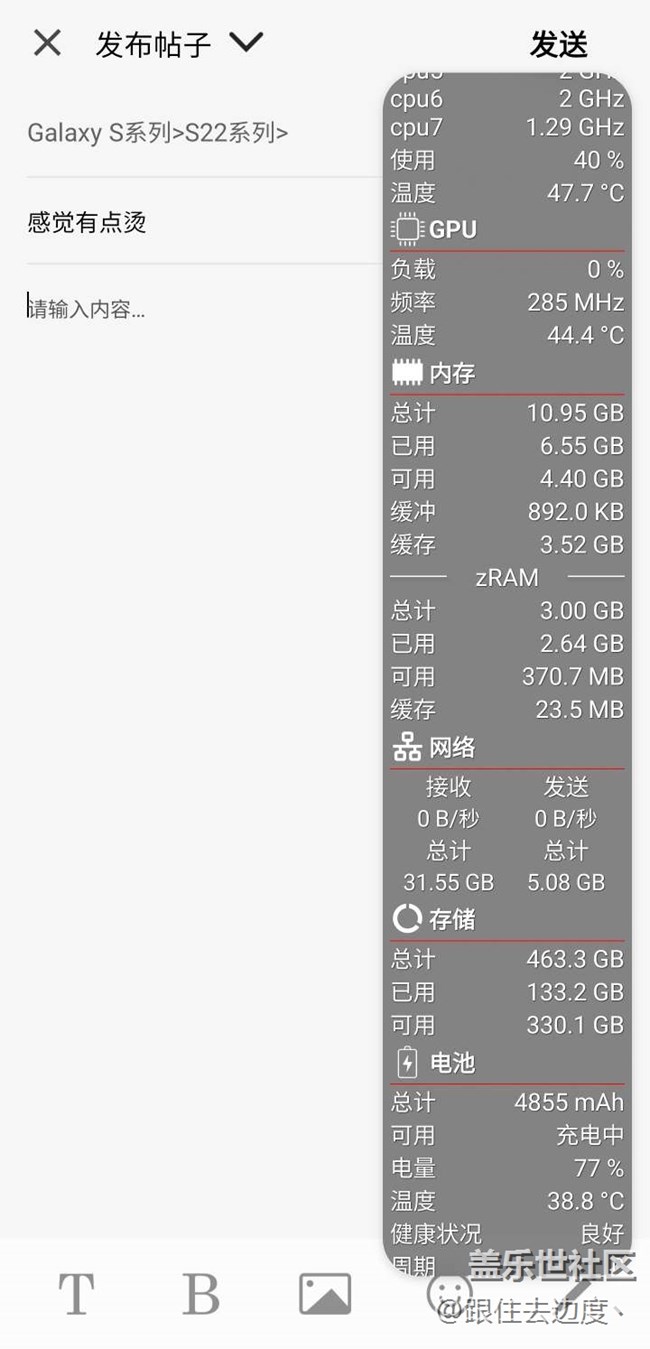Tap the 健康状况 battery health row
Screen dimensions: 650x1349
pyautogui.click(x=507, y=1233)
